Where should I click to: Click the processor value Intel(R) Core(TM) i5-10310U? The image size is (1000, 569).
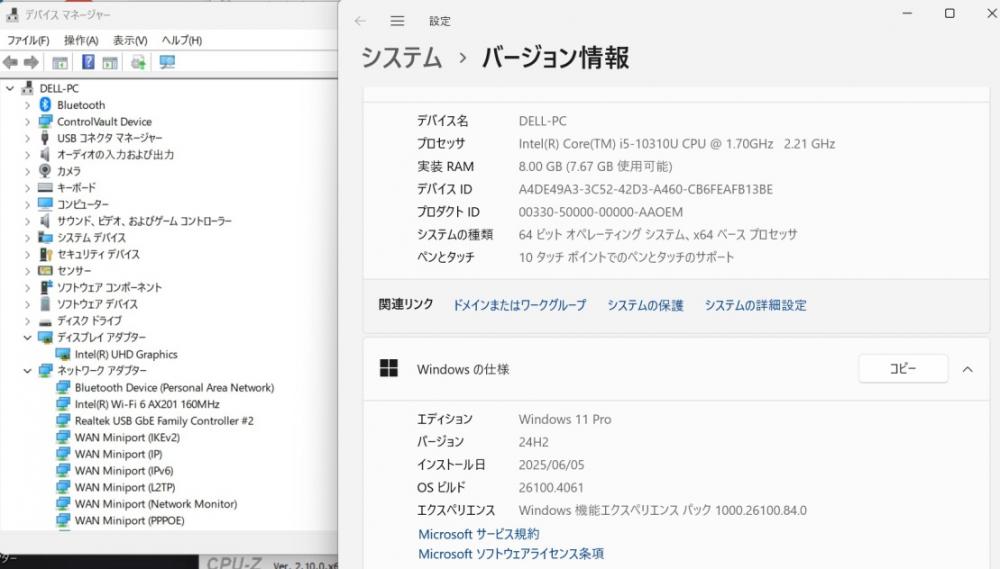tap(677, 144)
